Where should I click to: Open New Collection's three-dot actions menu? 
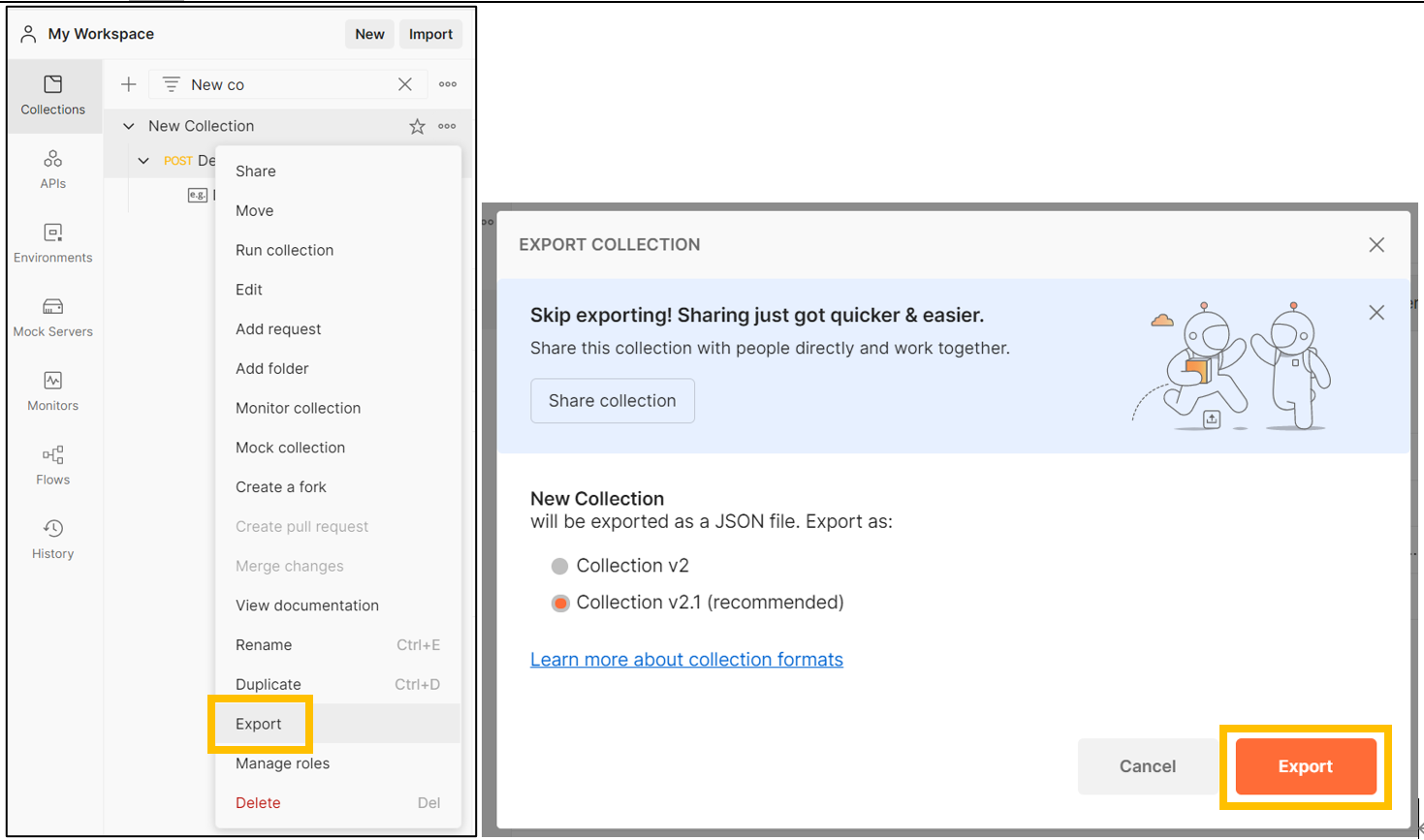pyautogui.click(x=447, y=126)
